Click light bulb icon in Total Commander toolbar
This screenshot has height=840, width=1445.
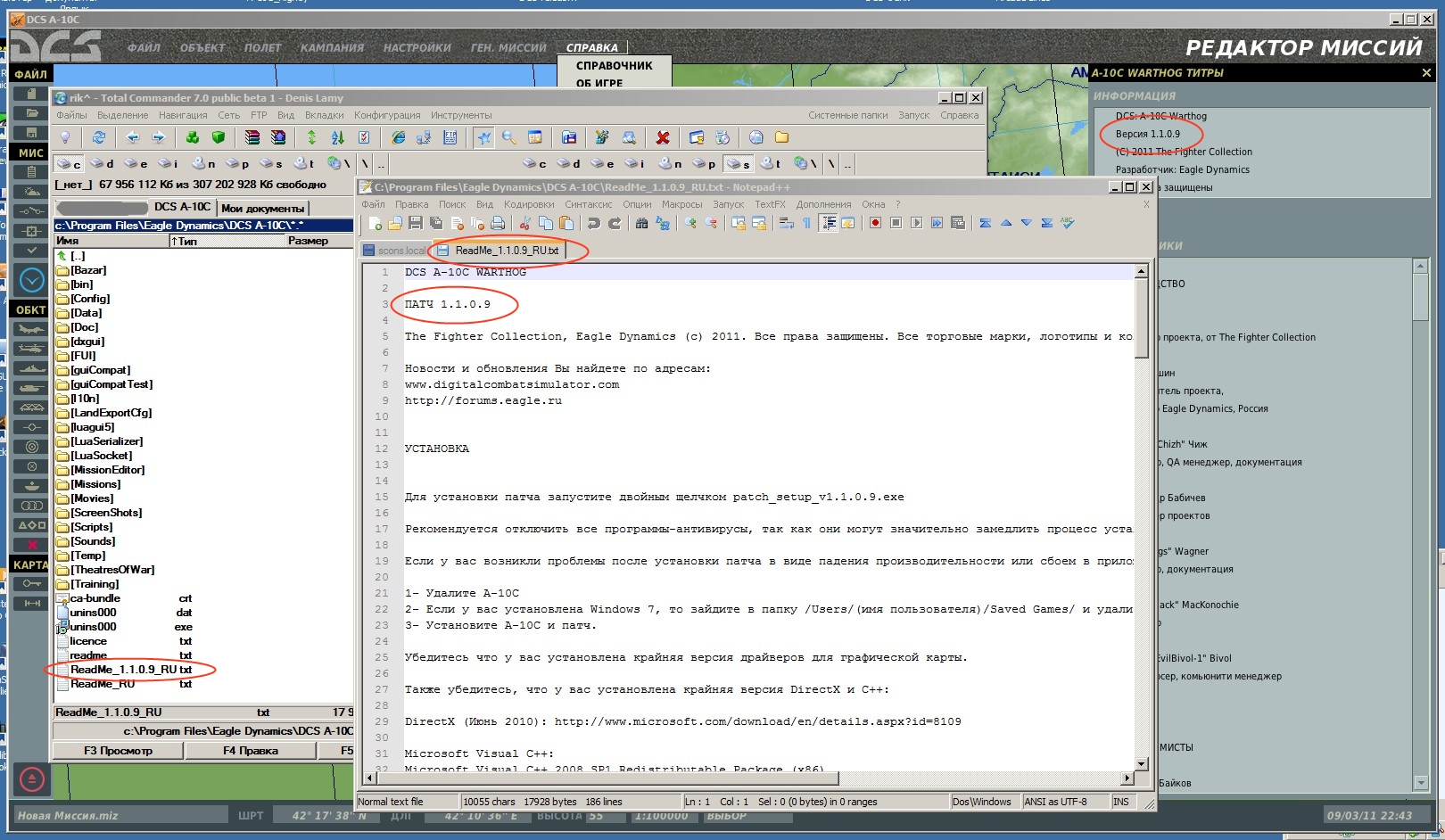coord(65,137)
